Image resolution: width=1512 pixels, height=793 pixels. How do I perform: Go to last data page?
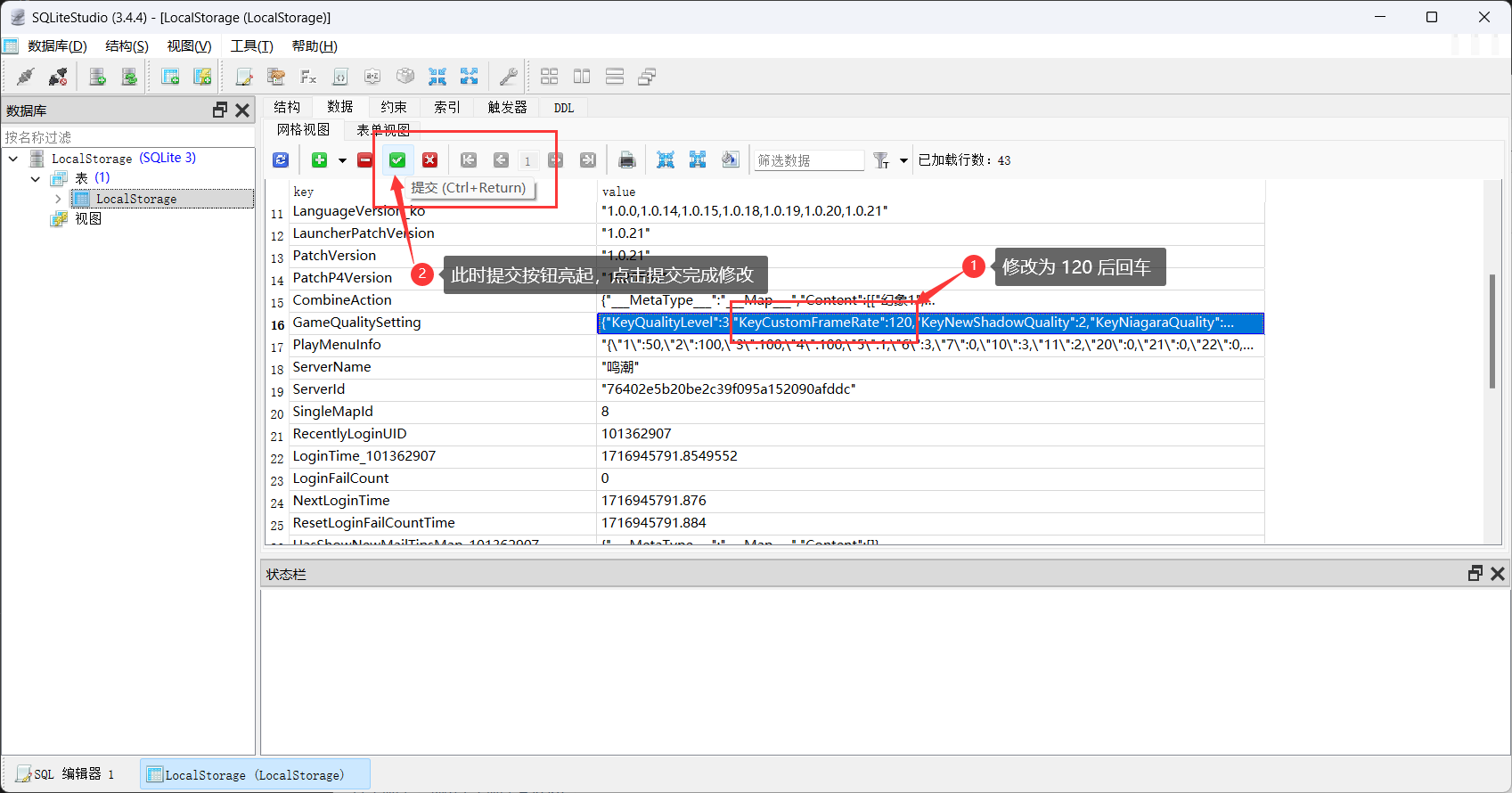pos(588,160)
